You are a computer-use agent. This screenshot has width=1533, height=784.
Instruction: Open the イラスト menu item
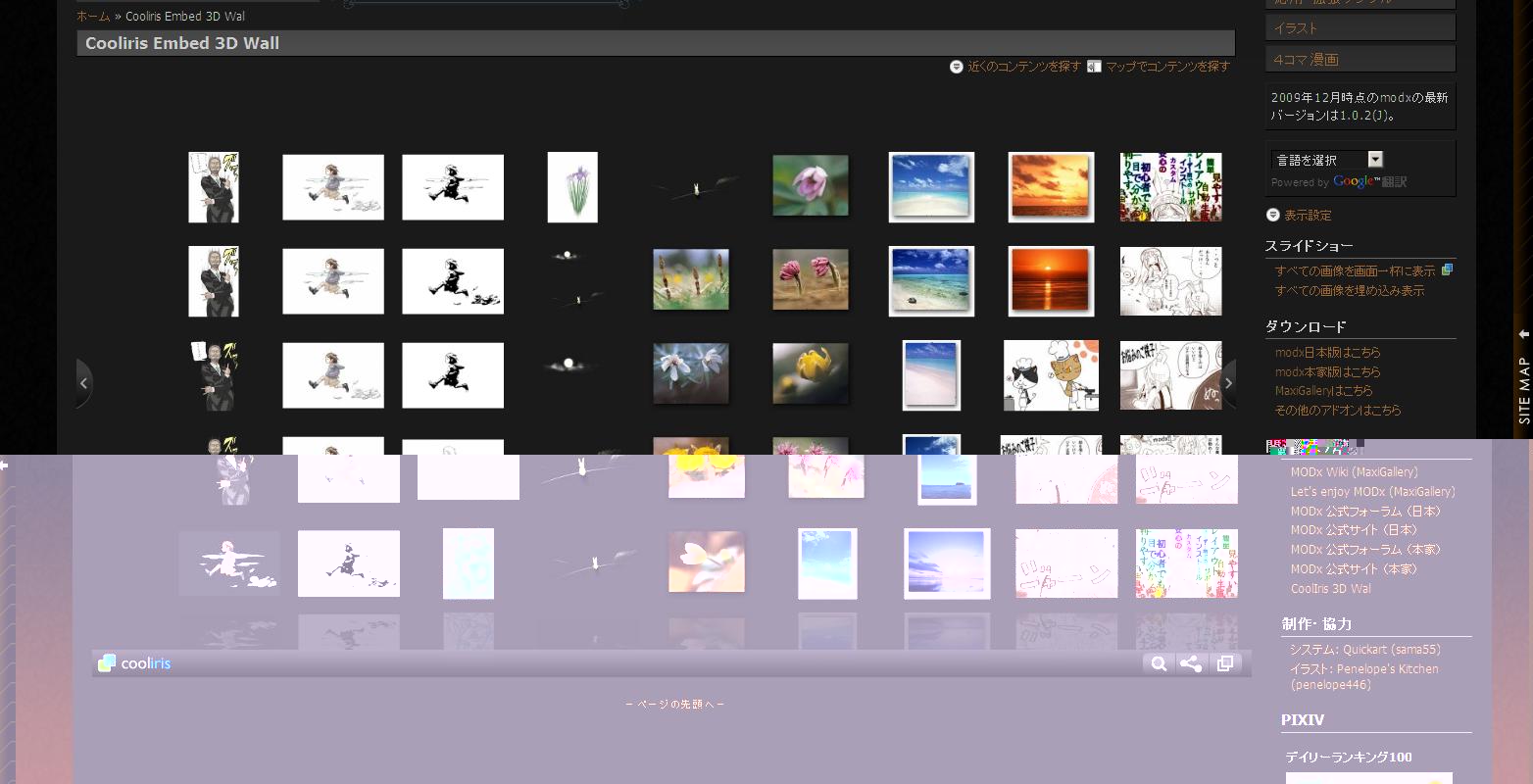point(1360,28)
